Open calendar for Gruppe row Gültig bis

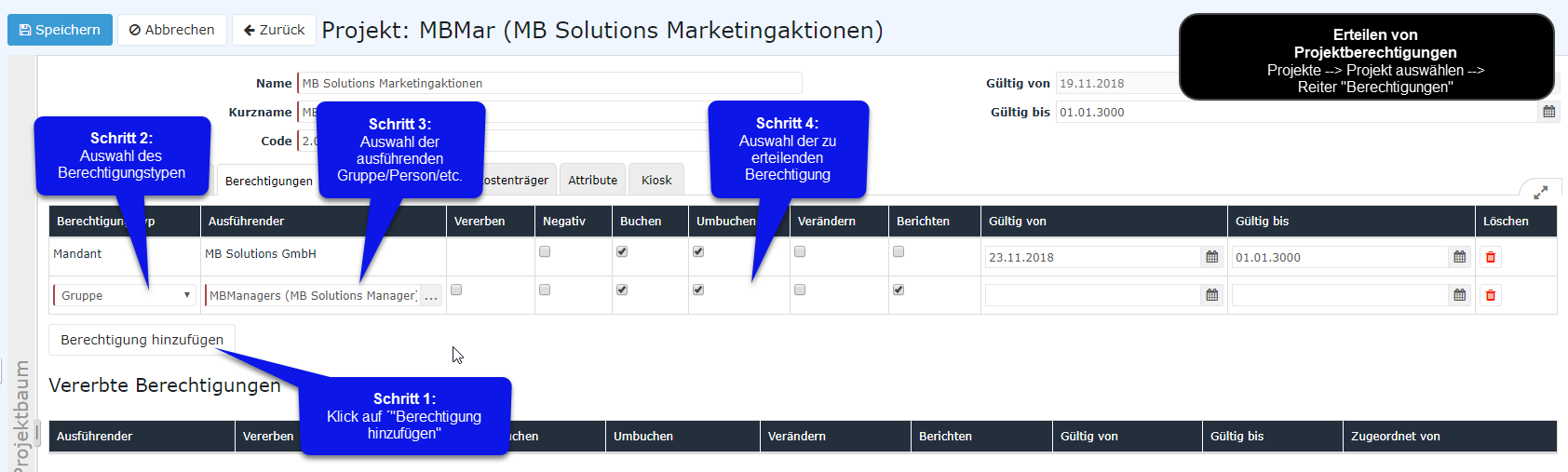click(x=1459, y=295)
